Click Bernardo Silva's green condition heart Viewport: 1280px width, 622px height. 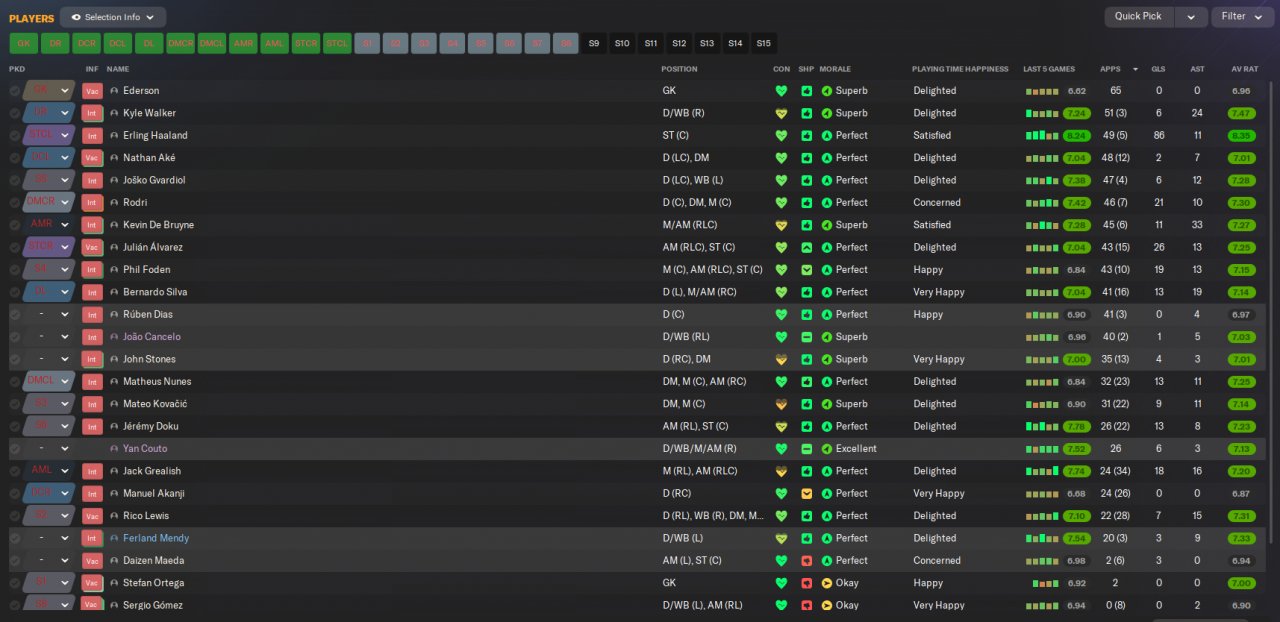pos(781,292)
